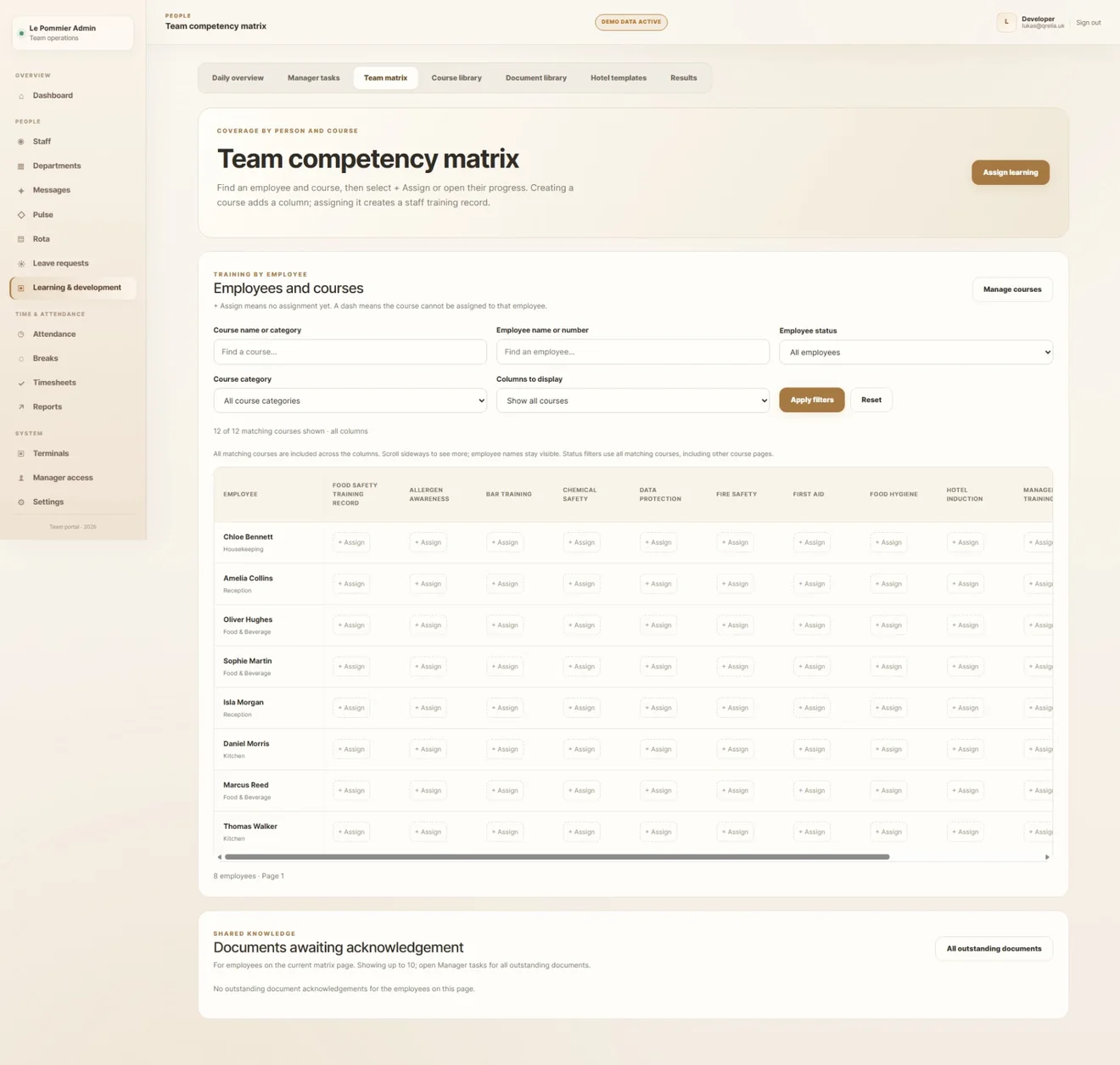Click the Staff sidebar icon
Viewport: 1120px width, 1065px height.
21,142
